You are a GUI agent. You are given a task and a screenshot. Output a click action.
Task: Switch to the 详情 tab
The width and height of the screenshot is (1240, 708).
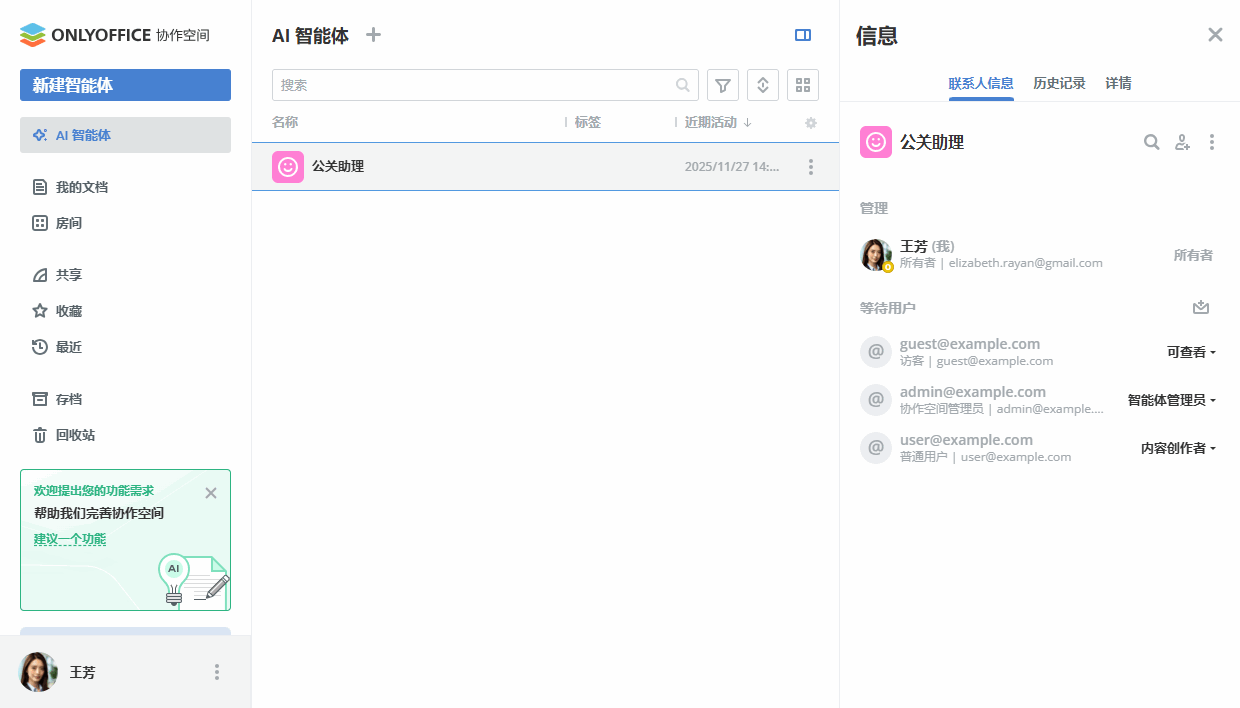click(1118, 83)
